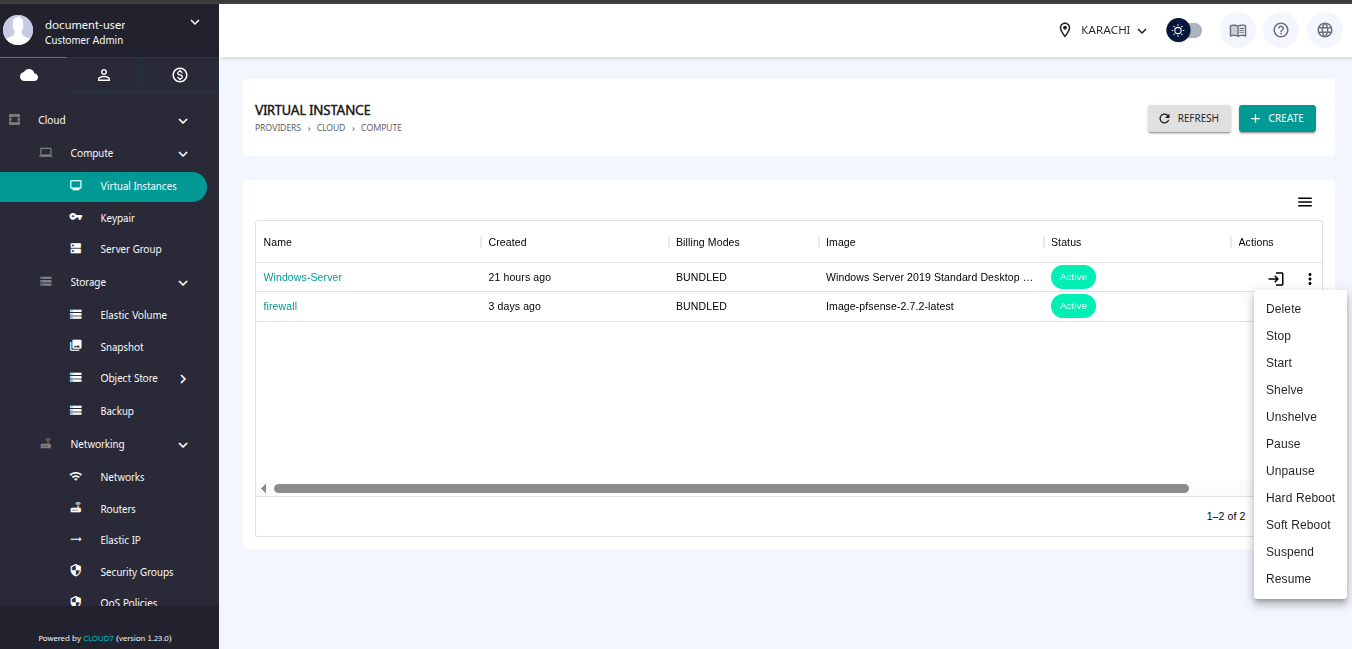Open three-dot actions menu for Windows-Server
The image size is (1352, 649).
click(1310, 278)
